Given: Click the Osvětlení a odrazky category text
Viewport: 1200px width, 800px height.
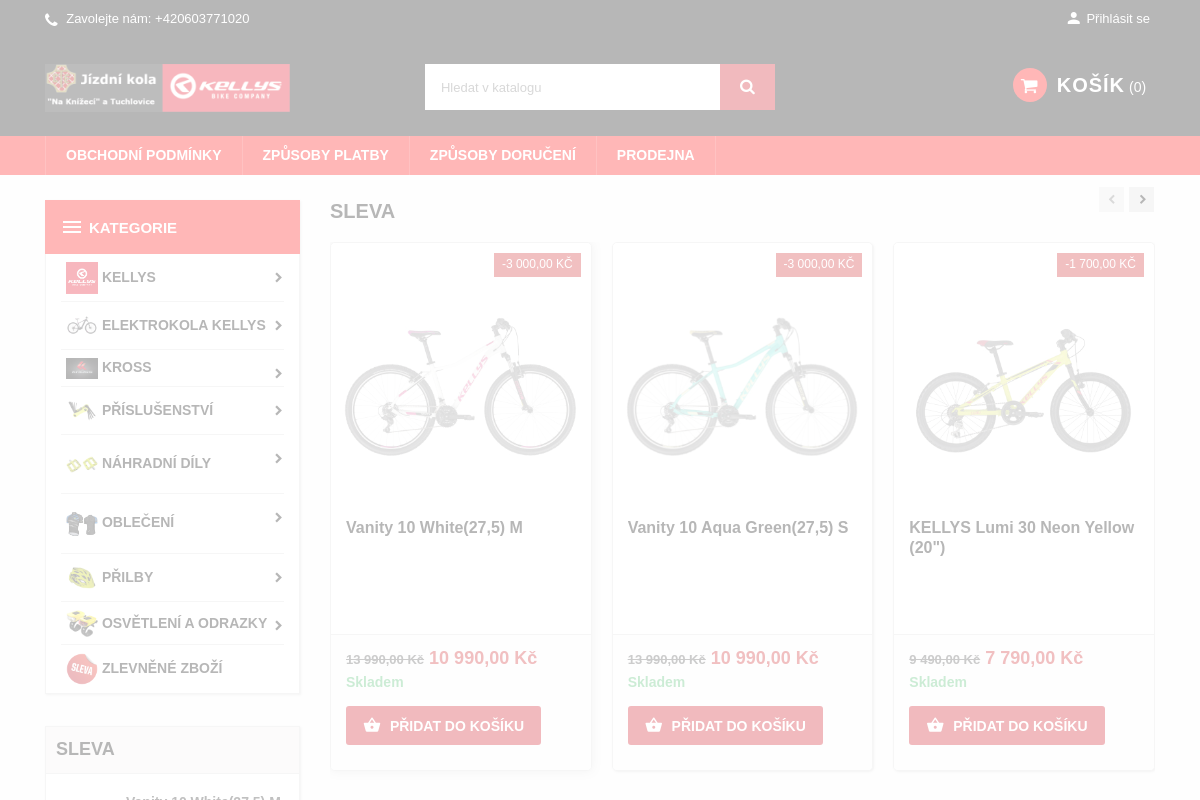Looking at the screenshot, I should tap(185, 623).
